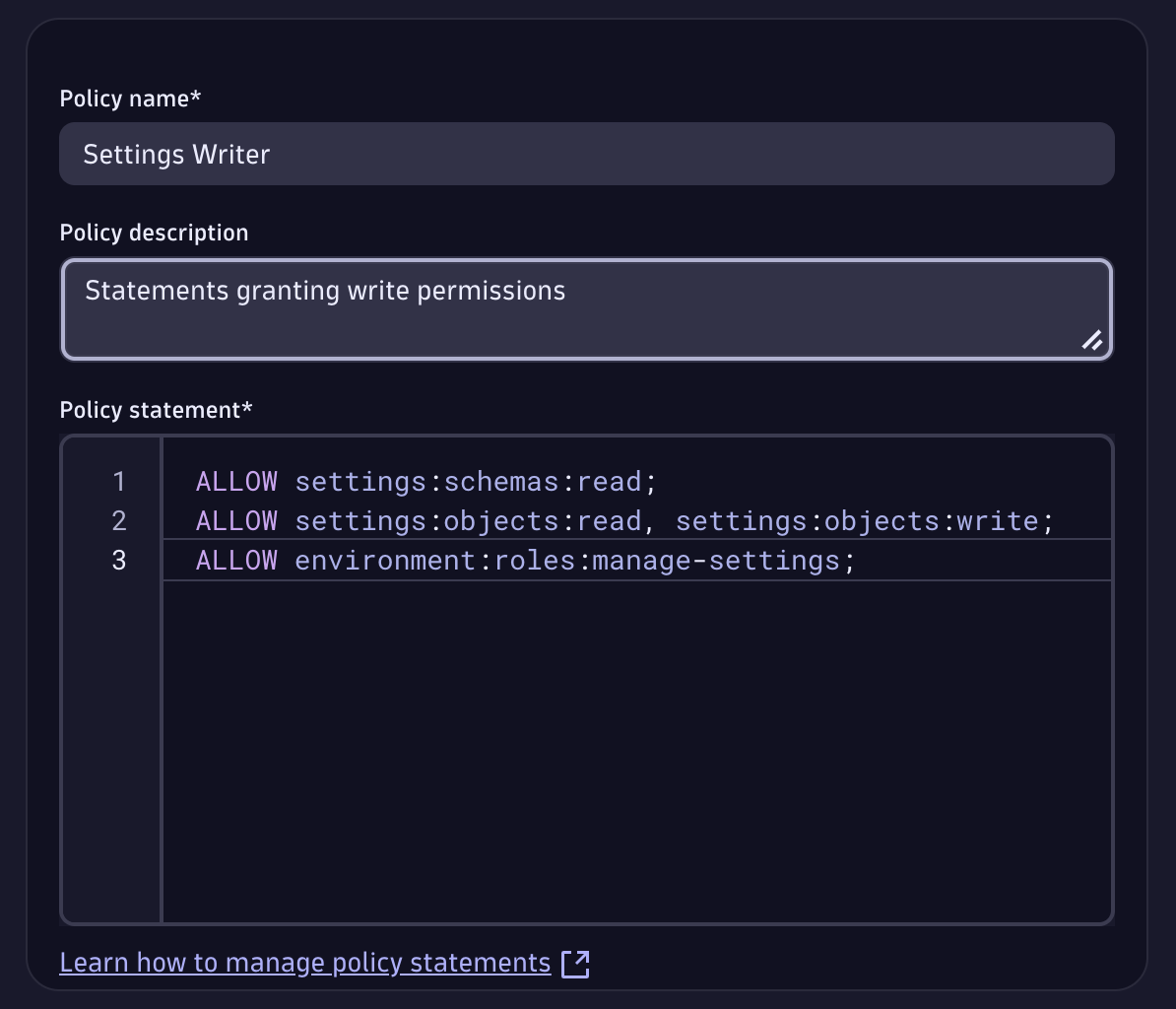Click the Policy name label

[x=130, y=99]
